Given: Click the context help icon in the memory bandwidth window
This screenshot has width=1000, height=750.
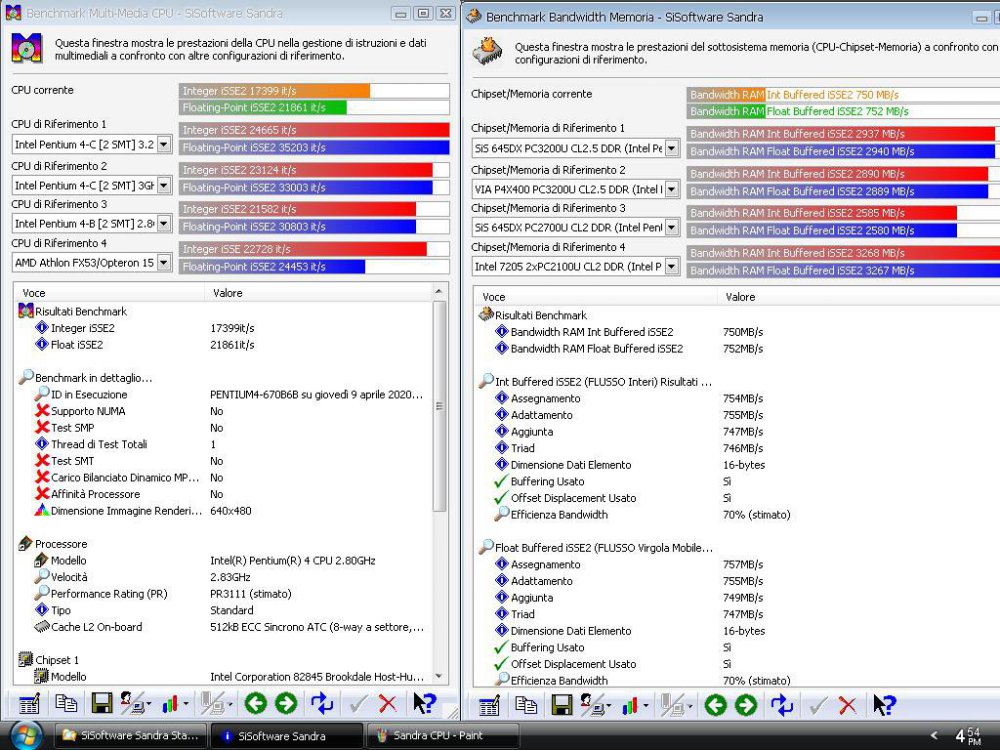Looking at the screenshot, I should [884, 705].
